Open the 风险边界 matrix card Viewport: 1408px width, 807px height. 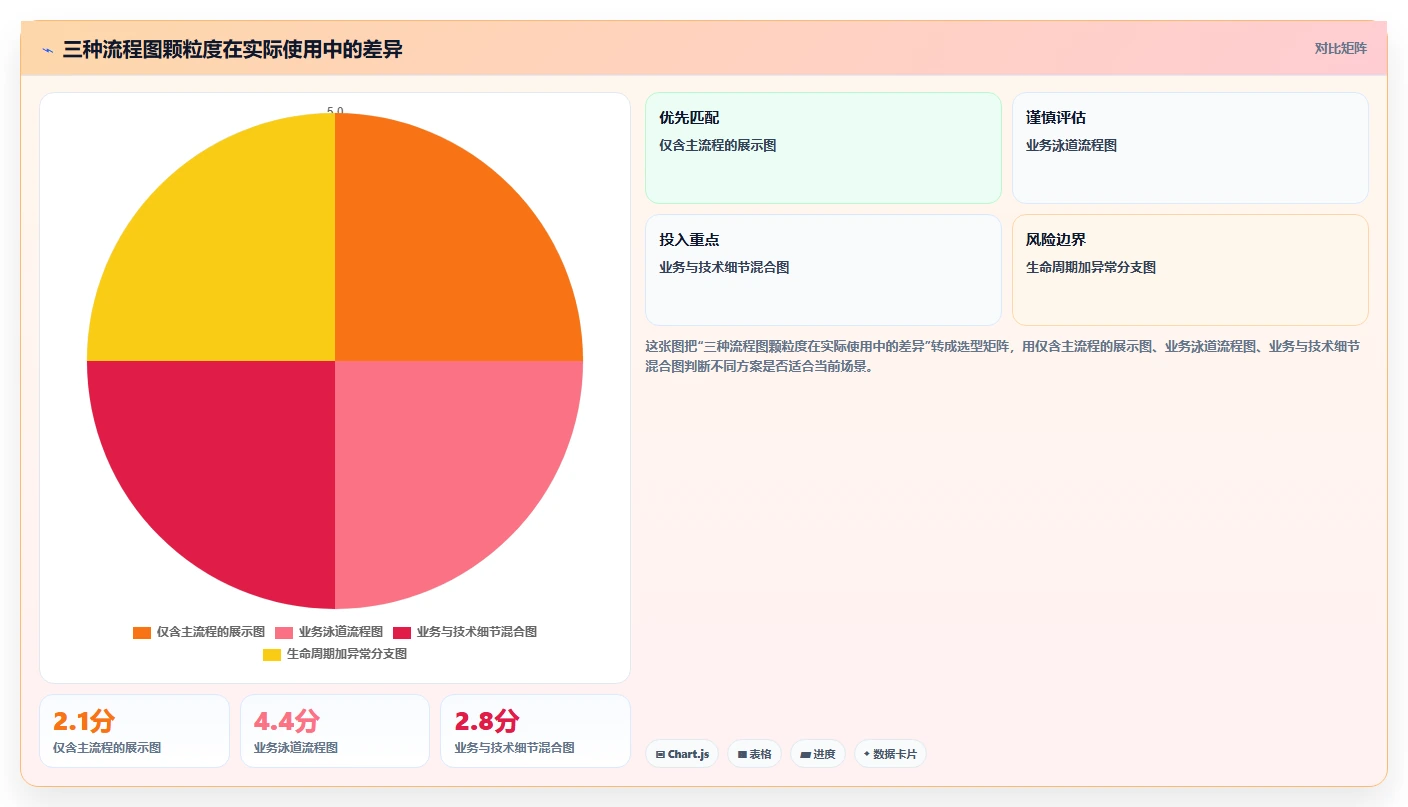[1190, 270]
